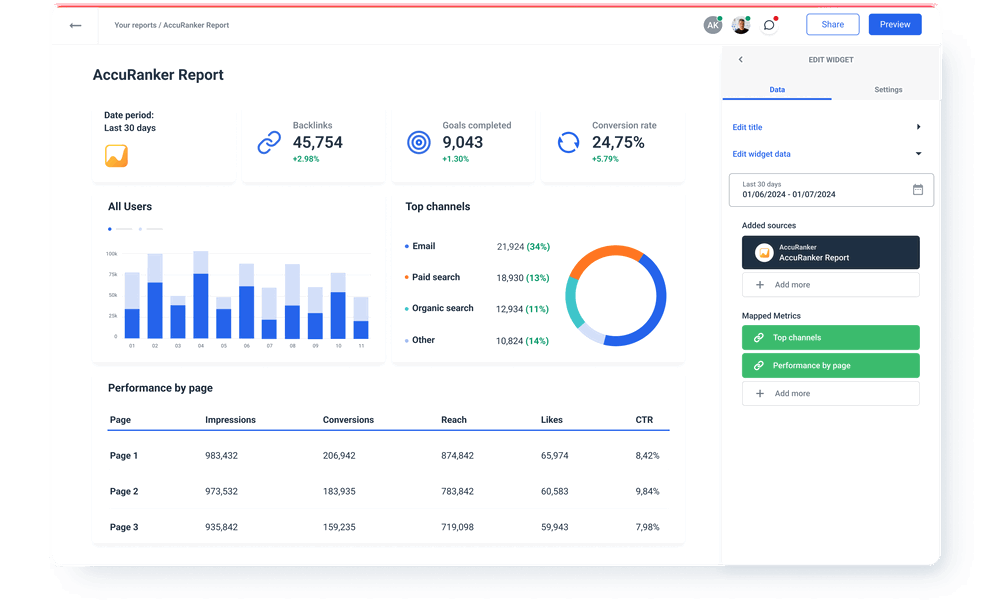Click the AK avatar initials icon

pos(713,24)
